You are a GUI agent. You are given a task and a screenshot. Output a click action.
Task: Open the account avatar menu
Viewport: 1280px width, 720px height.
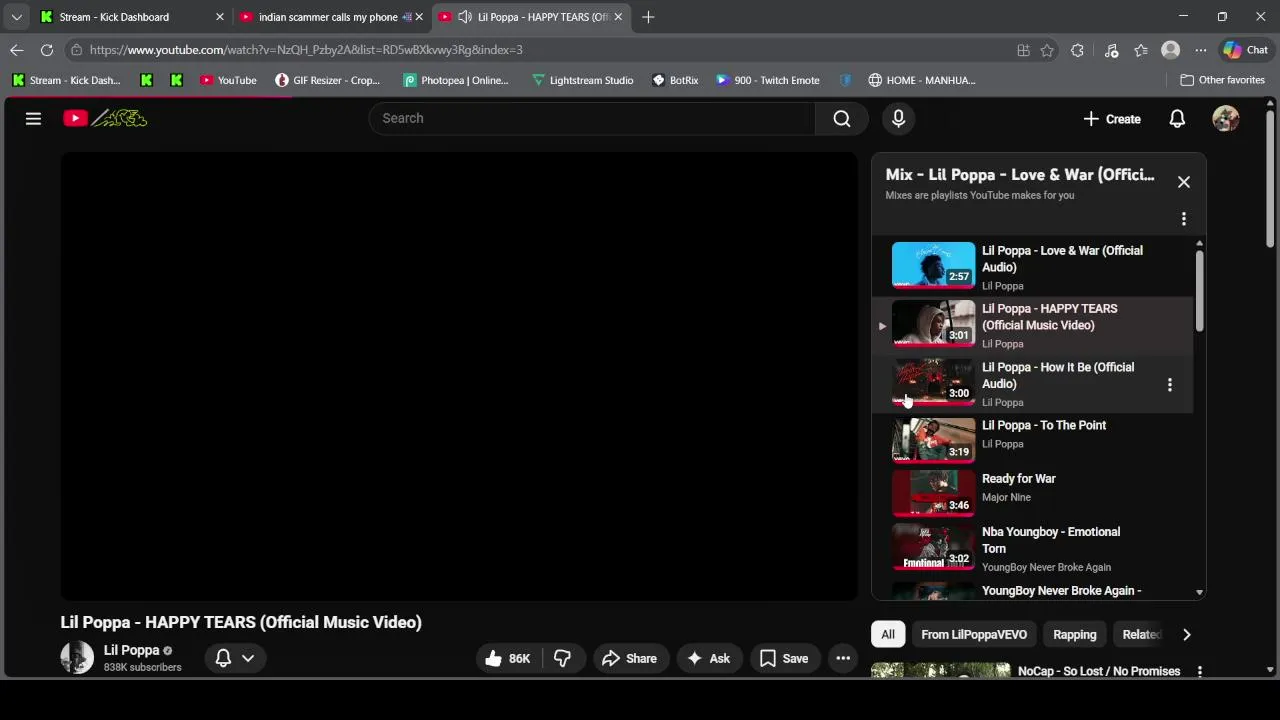click(1225, 118)
